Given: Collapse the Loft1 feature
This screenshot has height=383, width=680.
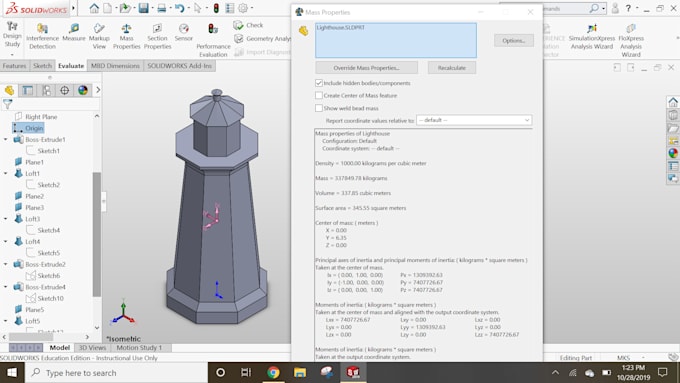Looking at the screenshot, I should point(6,173).
